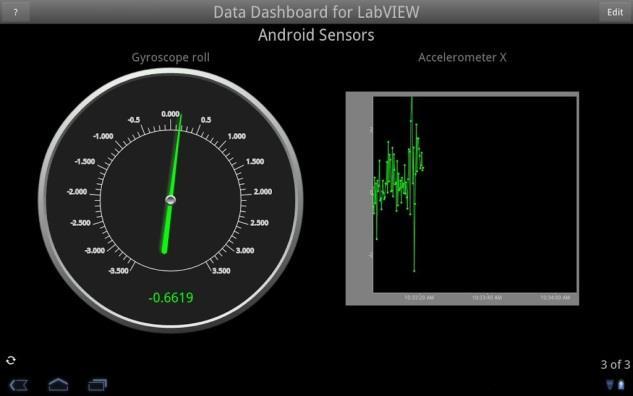Click the green signal spike in chart

tap(413, 184)
